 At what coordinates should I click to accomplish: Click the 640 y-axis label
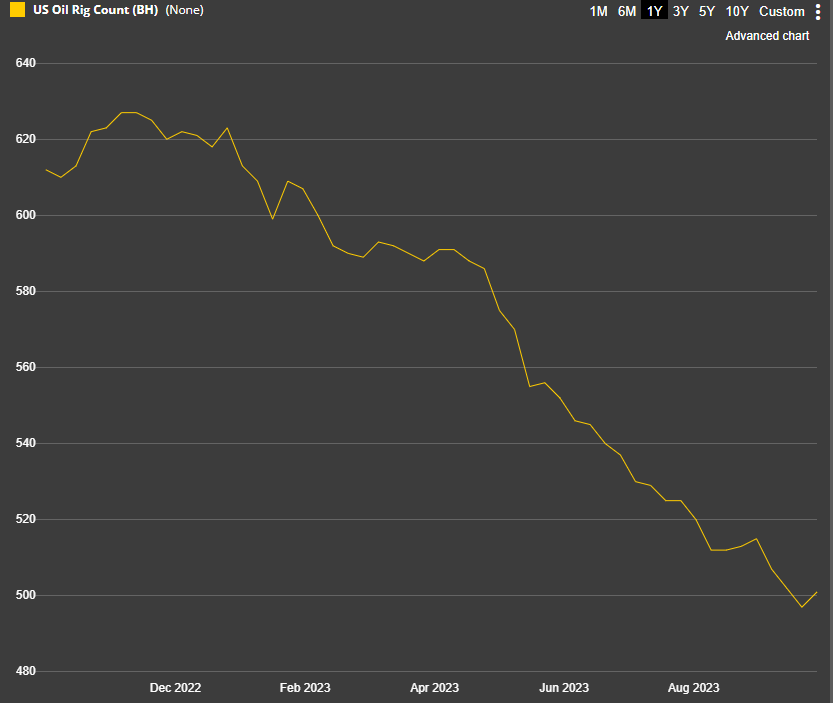[26, 63]
